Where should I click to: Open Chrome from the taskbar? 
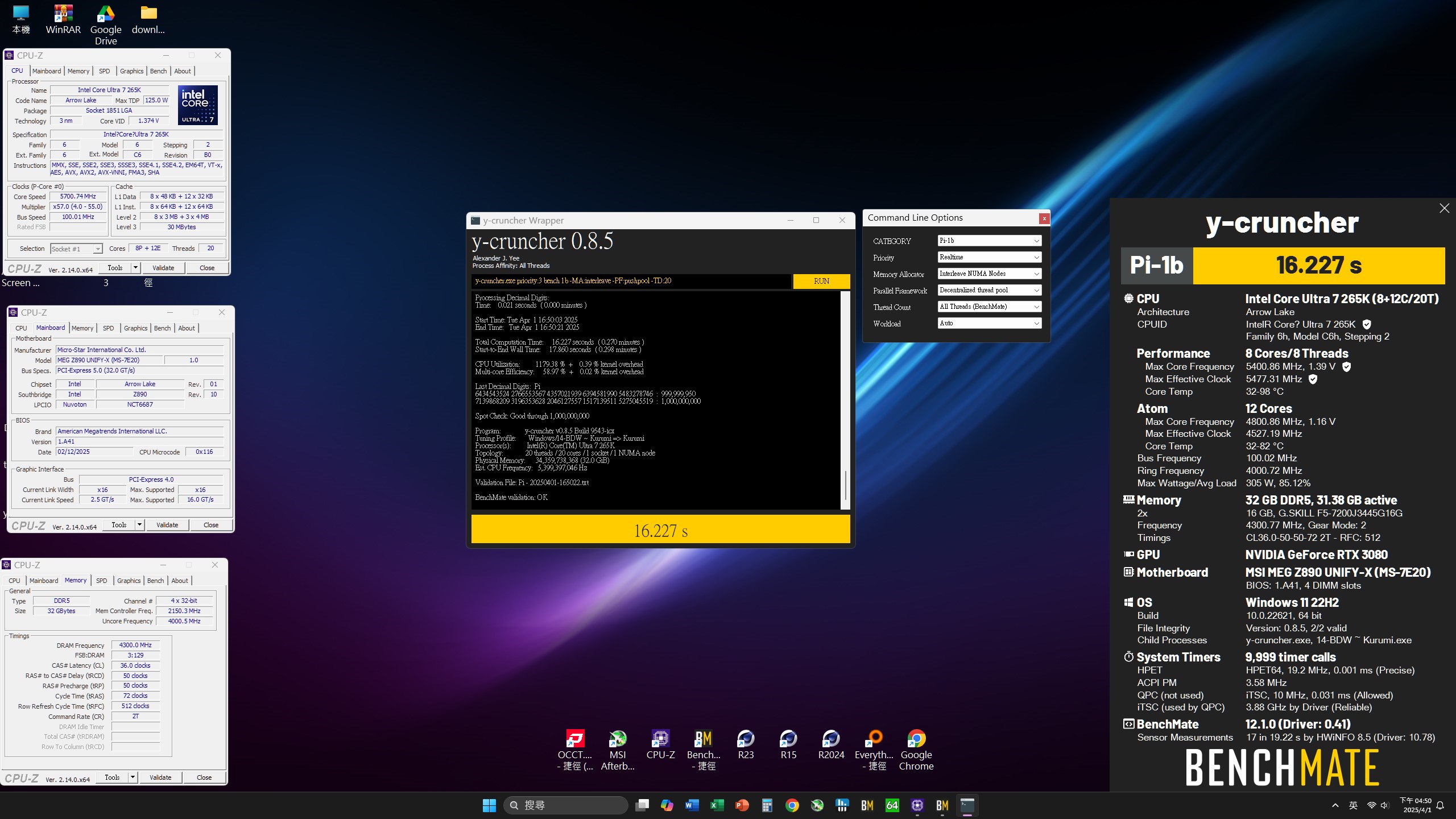pyautogui.click(x=792, y=805)
